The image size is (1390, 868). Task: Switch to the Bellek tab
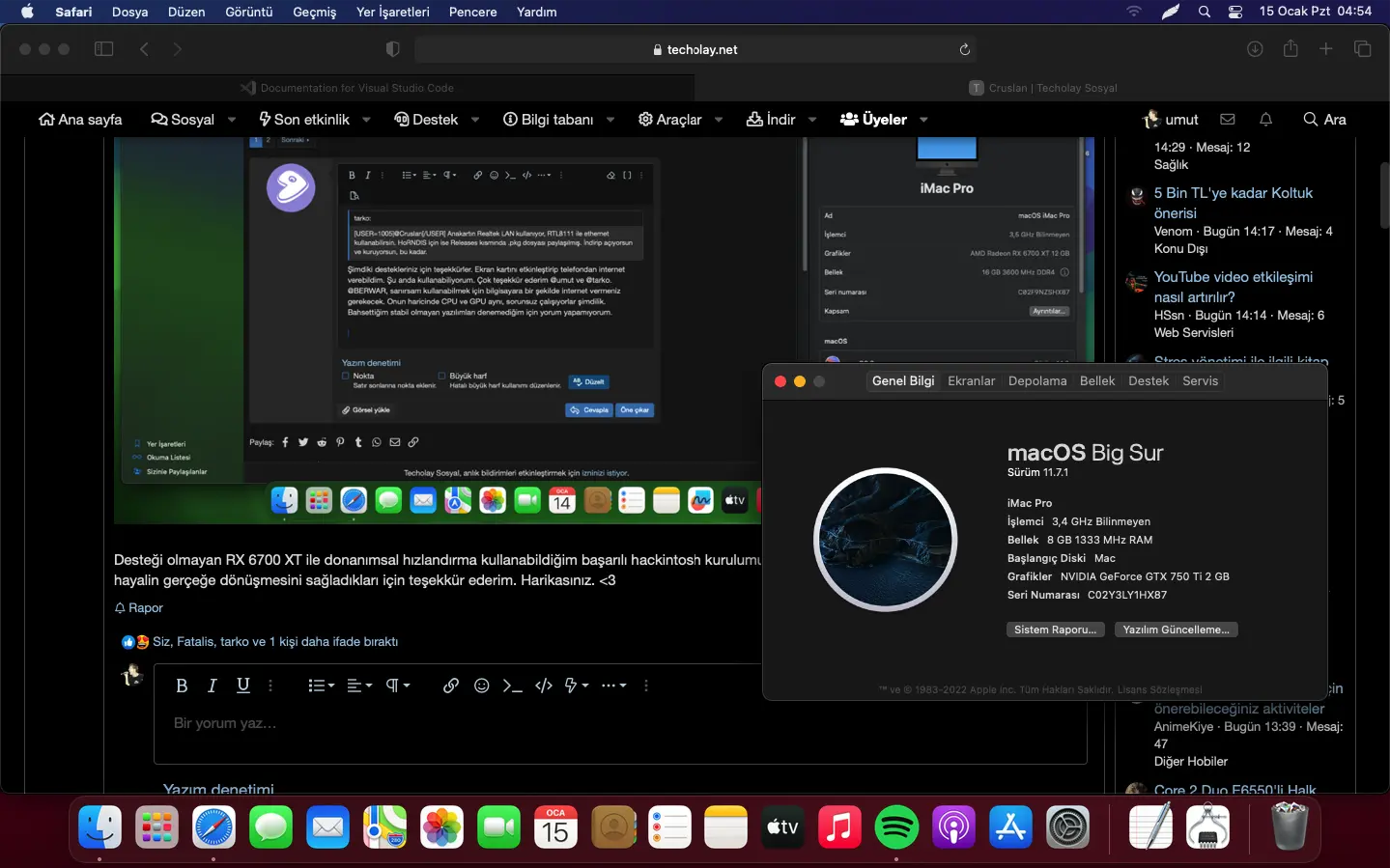[1097, 381]
